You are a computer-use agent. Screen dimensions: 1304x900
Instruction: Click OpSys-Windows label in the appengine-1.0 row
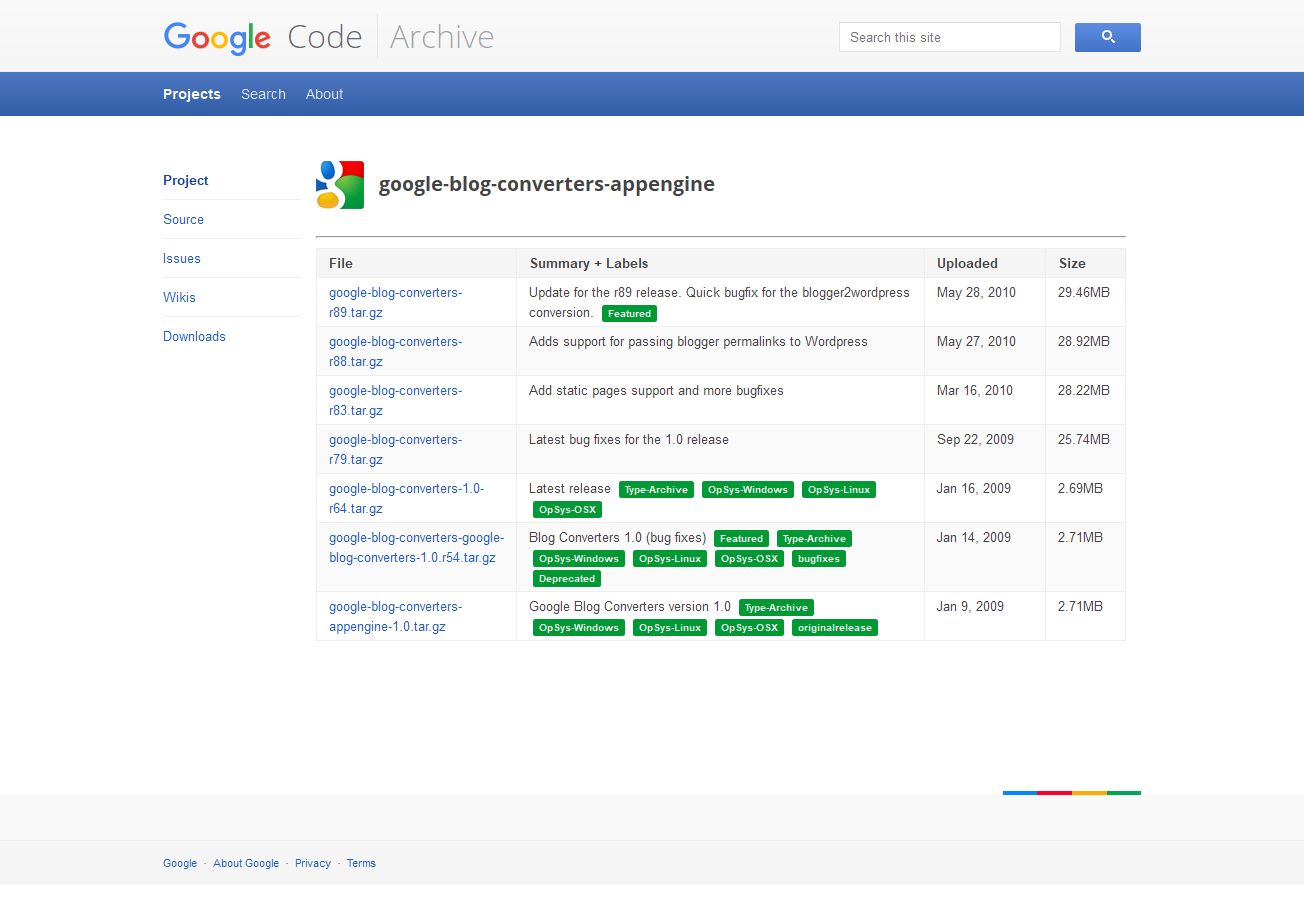point(579,627)
